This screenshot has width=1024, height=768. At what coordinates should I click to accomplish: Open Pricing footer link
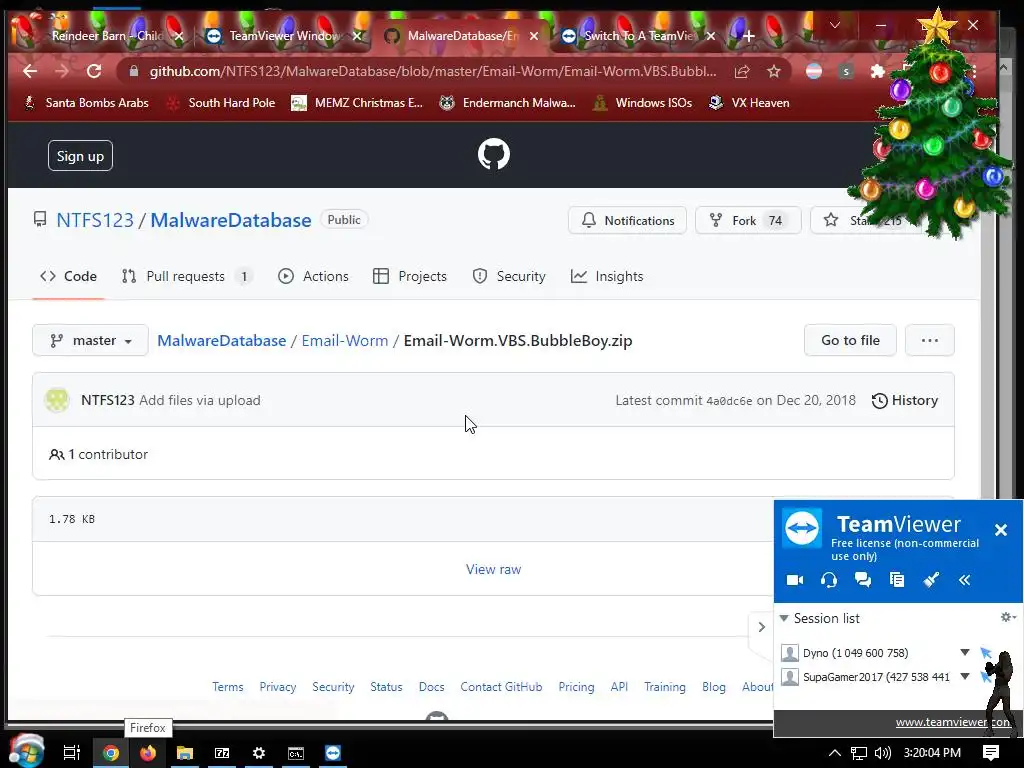[576, 687]
